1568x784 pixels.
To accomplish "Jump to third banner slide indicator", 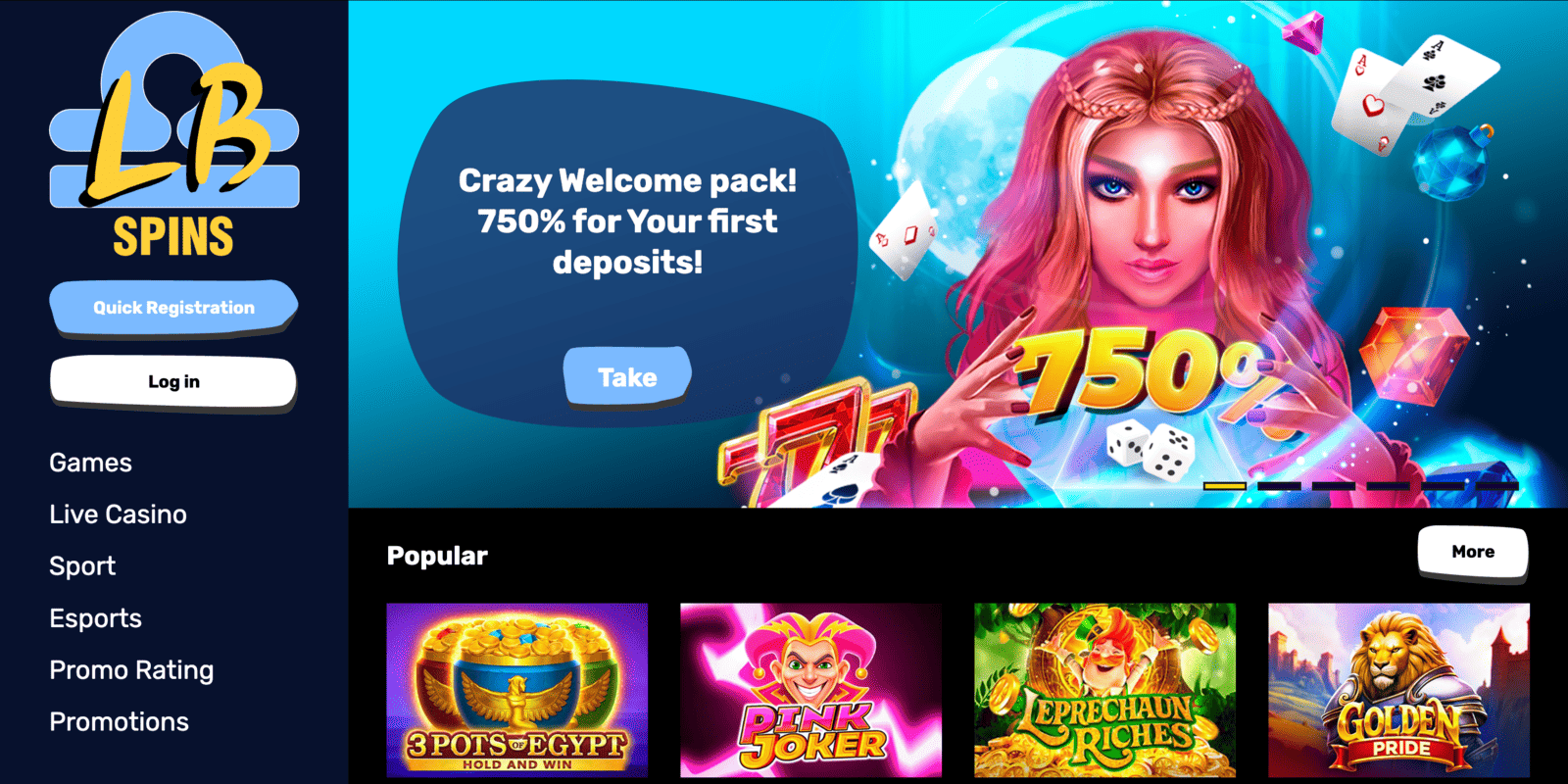I will 1334,486.
